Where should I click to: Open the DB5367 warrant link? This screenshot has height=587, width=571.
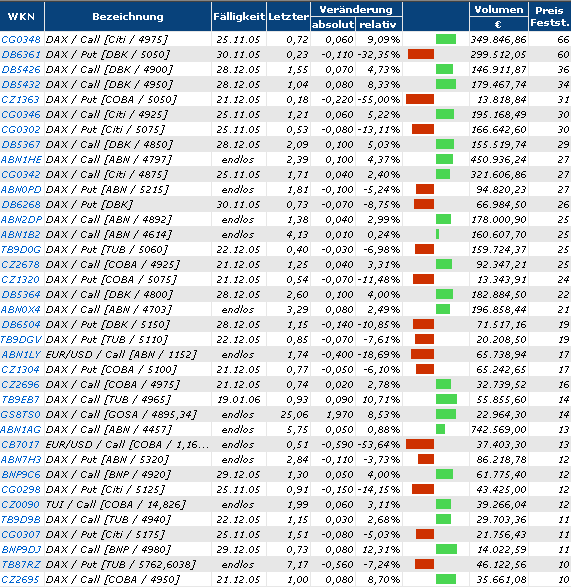point(21,145)
